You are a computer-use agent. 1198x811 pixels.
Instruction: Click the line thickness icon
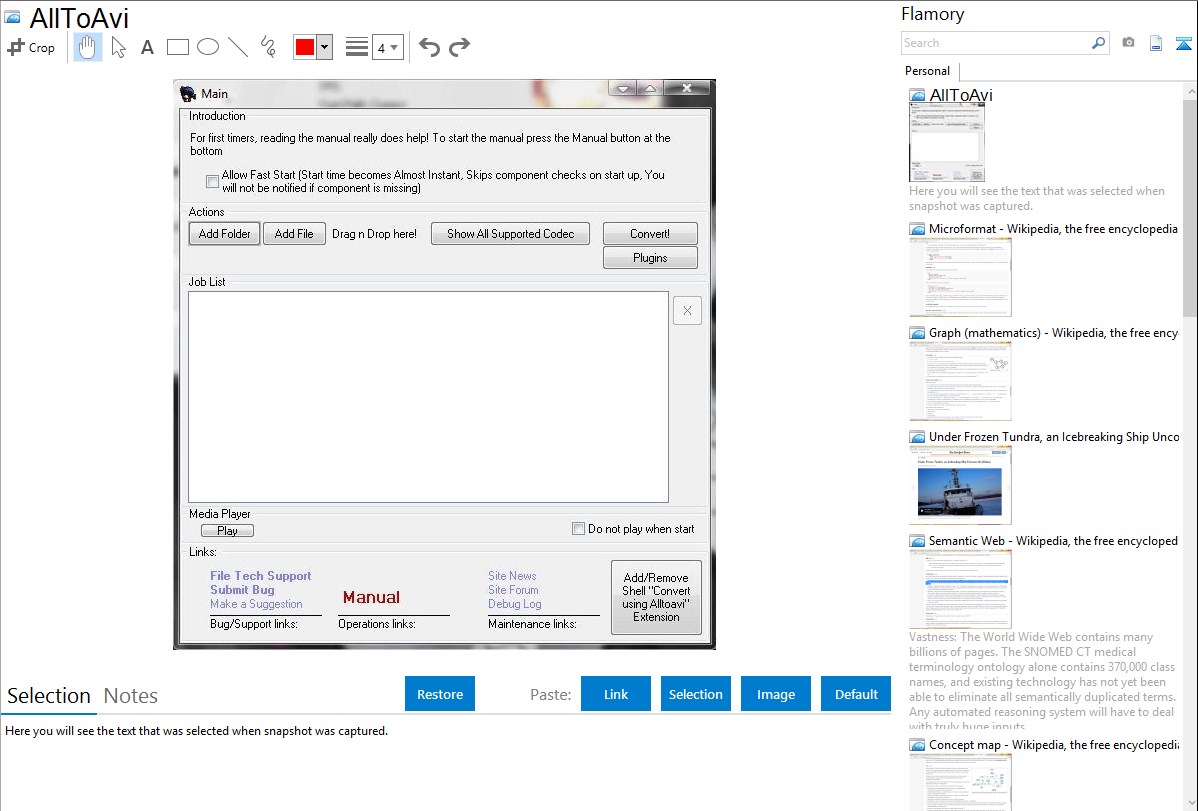click(357, 47)
